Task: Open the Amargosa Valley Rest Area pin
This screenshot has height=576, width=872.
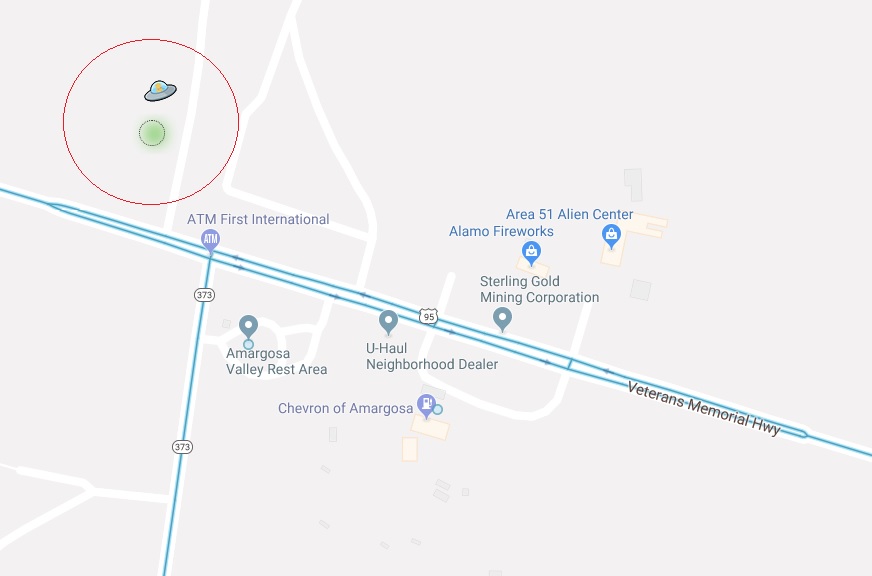Action: click(248, 327)
